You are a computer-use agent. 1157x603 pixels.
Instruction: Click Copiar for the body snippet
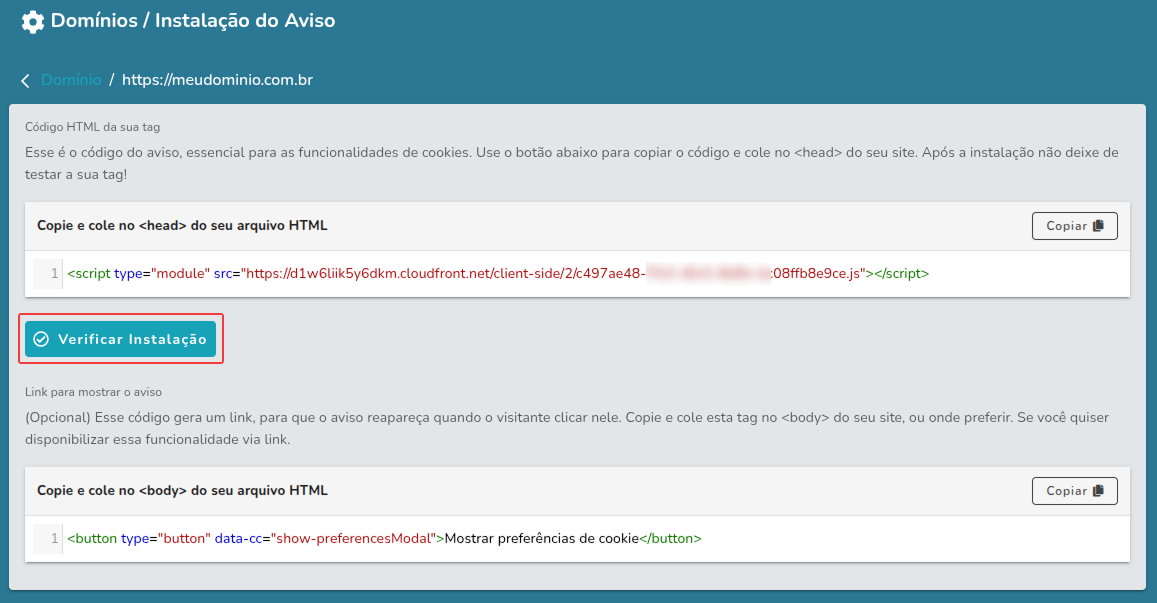pyautogui.click(x=1074, y=490)
